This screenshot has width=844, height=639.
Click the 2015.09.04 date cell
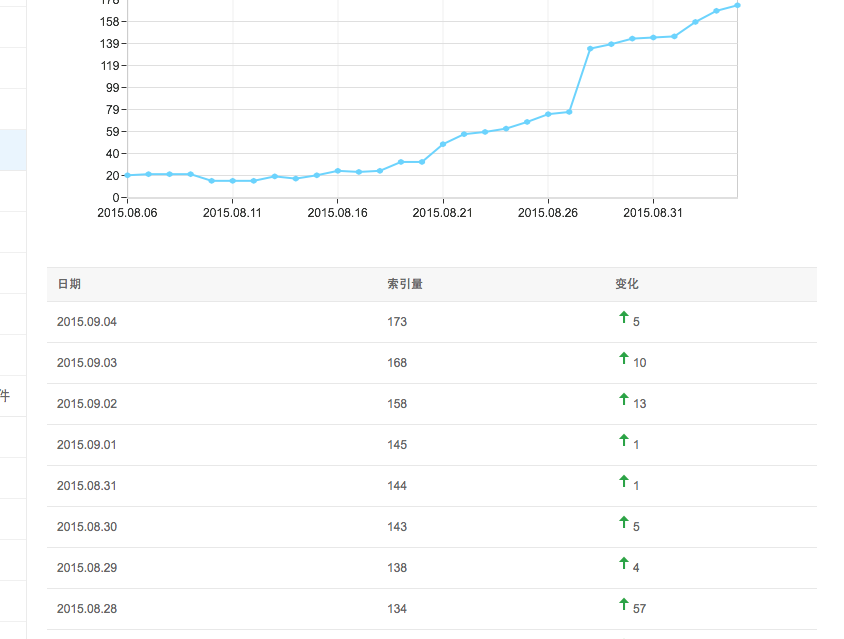(x=87, y=322)
